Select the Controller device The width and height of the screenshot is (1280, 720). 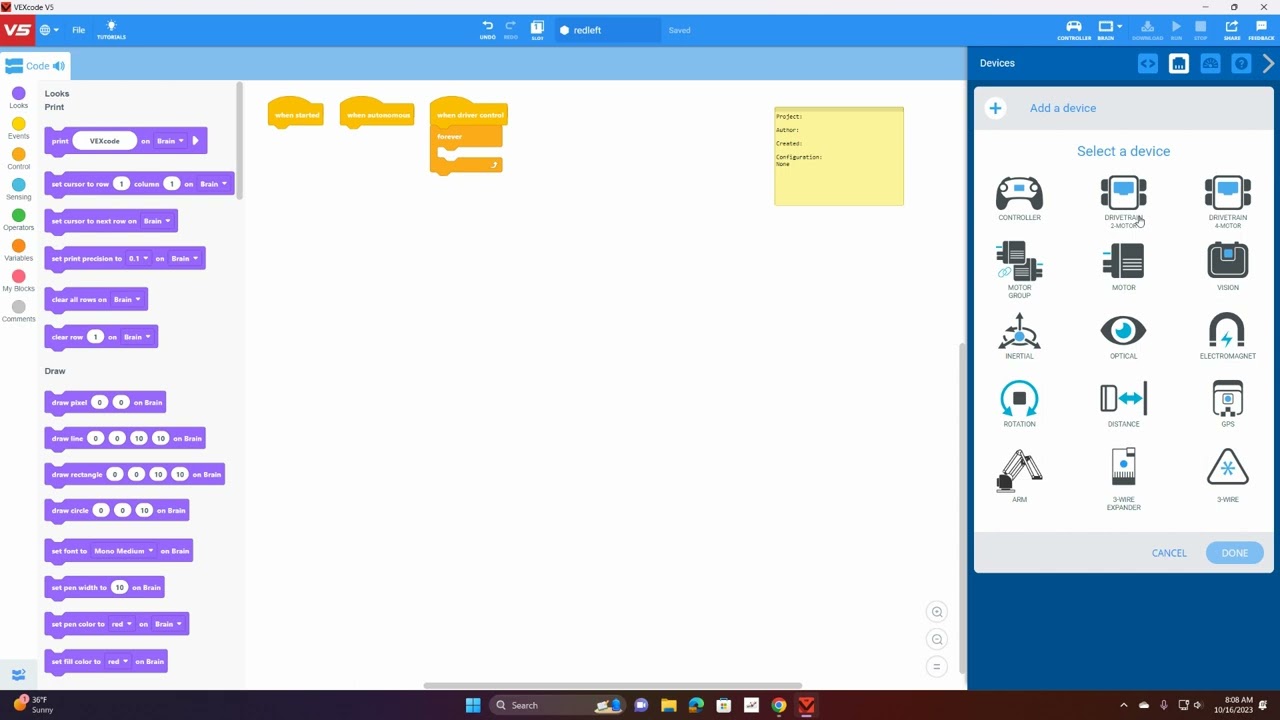click(x=1019, y=199)
